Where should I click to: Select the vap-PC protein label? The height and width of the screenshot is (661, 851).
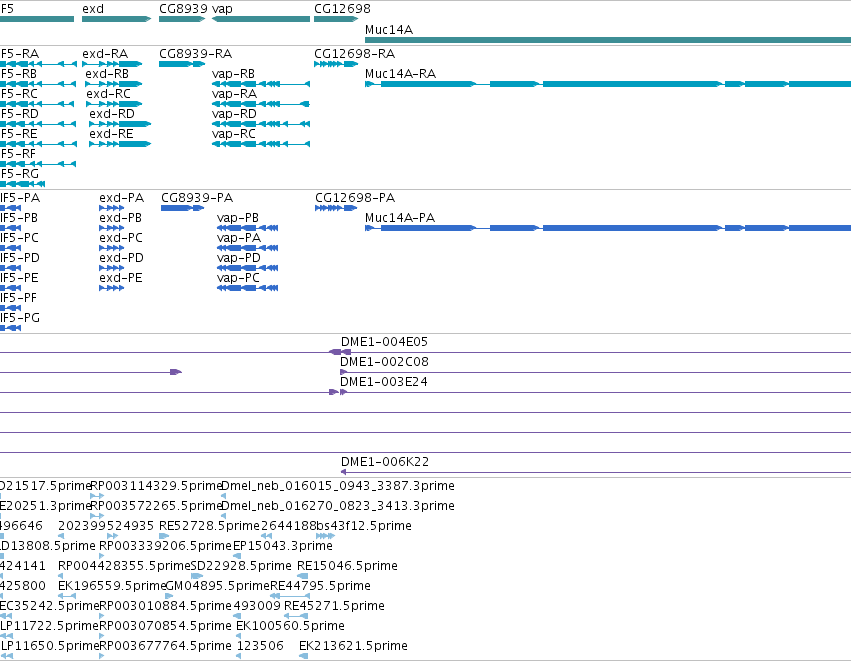238,278
